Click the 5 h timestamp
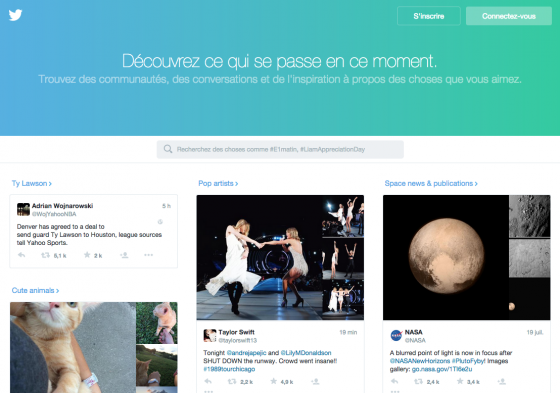 tap(166, 206)
